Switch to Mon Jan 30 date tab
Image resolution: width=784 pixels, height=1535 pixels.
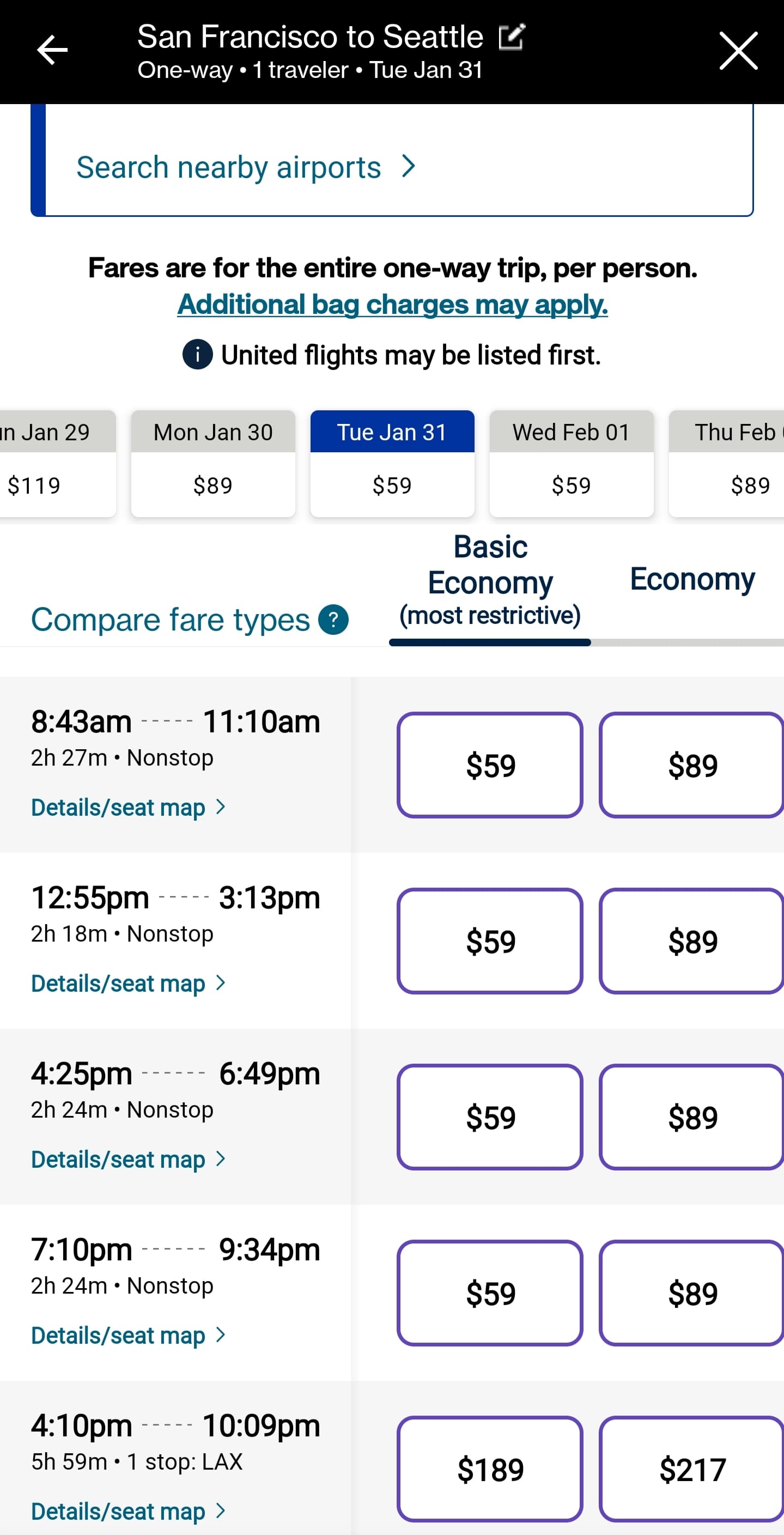[x=213, y=463]
